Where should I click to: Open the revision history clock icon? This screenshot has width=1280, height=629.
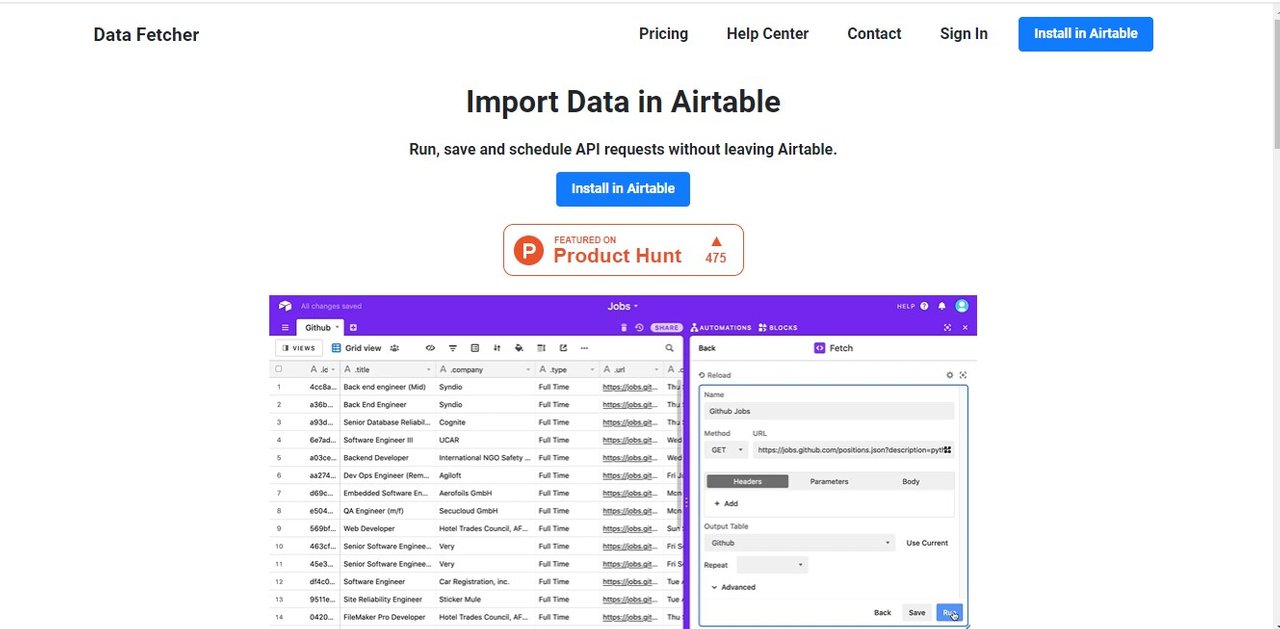tap(639, 327)
